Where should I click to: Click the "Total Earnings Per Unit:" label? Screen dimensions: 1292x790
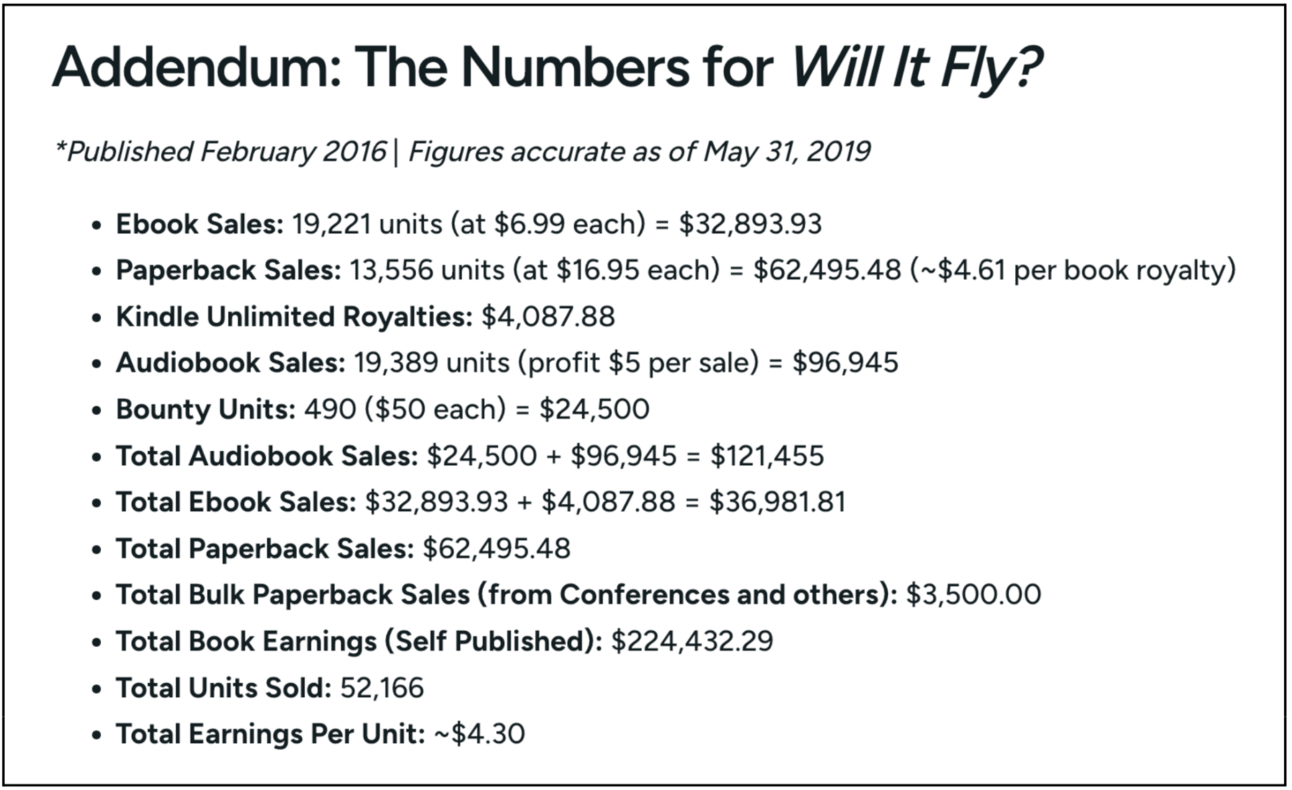[270, 734]
